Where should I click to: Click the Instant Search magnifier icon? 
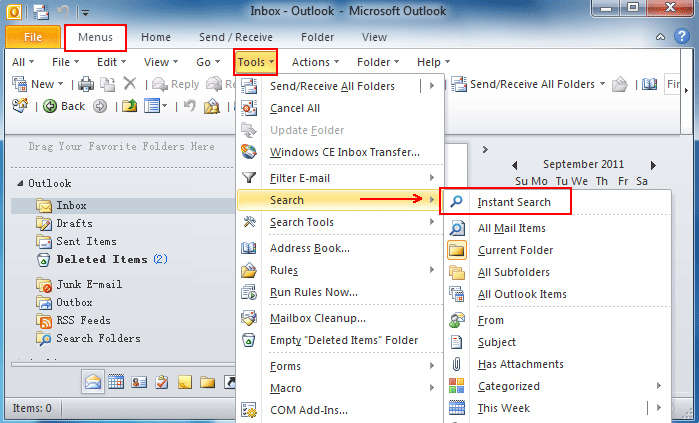pos(457,202)
